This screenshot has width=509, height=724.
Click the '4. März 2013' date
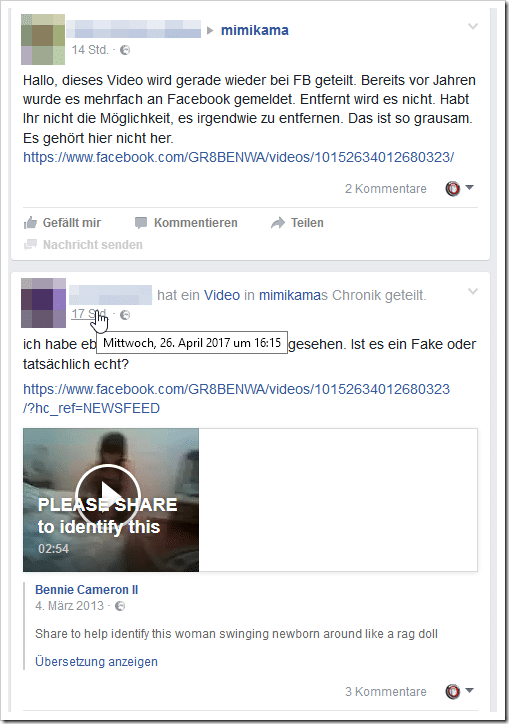pos(69,606)
